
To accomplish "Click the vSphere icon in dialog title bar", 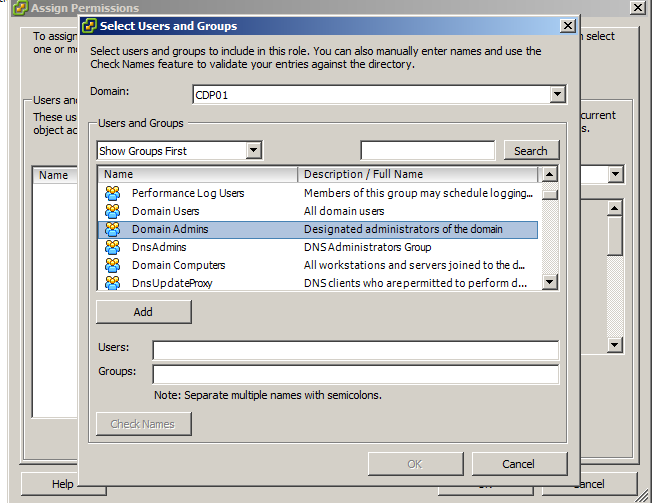I will pyautogui.click(x=92, y=26).
